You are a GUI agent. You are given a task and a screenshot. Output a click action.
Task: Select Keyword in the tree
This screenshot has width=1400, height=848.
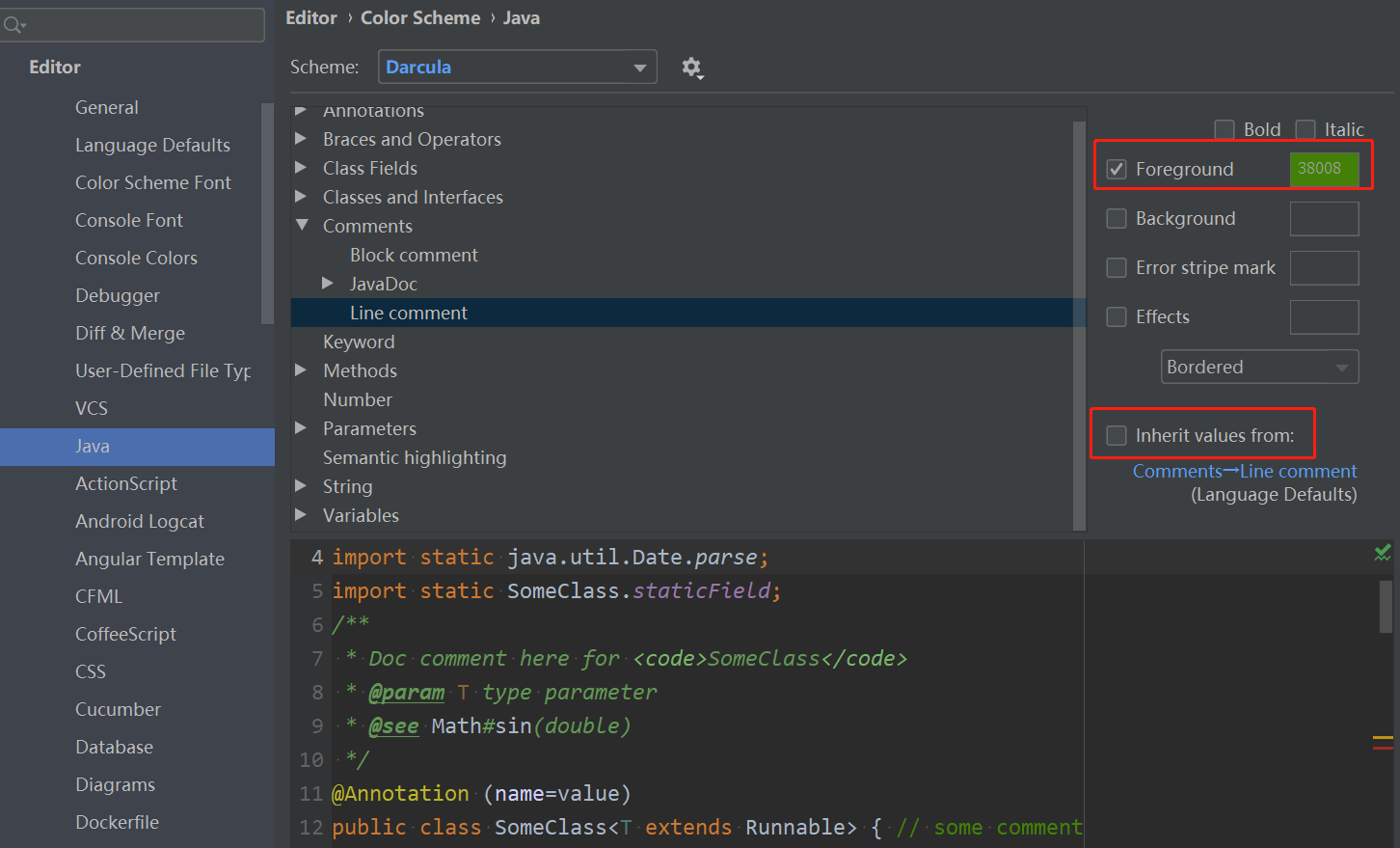click(x=359, y=342)
